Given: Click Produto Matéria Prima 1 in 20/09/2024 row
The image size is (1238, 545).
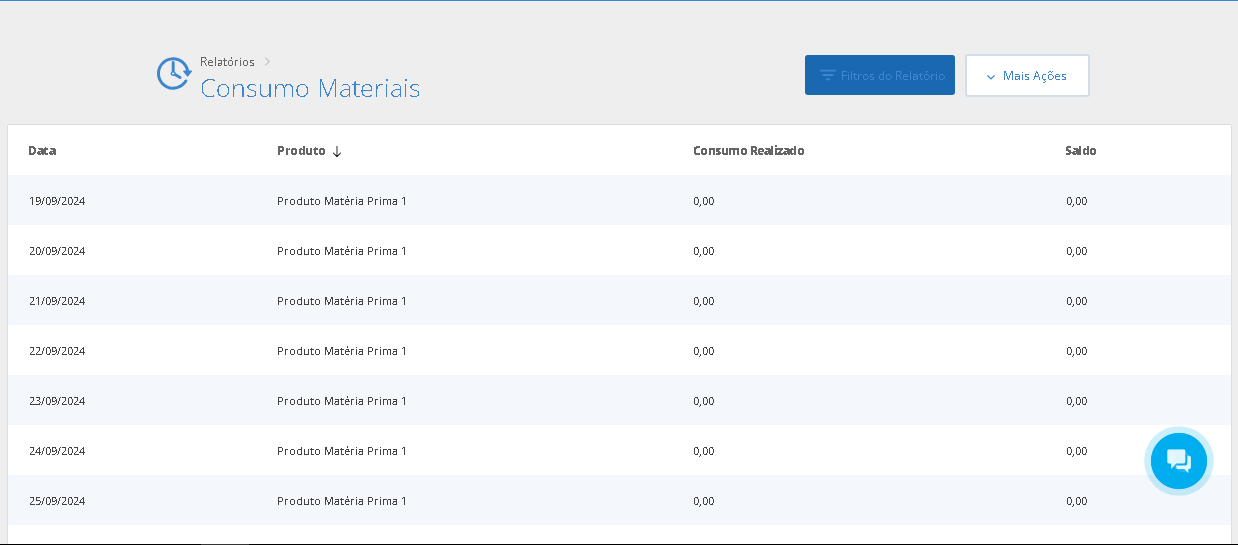Looking at the screenshot, I should [342, 251].
